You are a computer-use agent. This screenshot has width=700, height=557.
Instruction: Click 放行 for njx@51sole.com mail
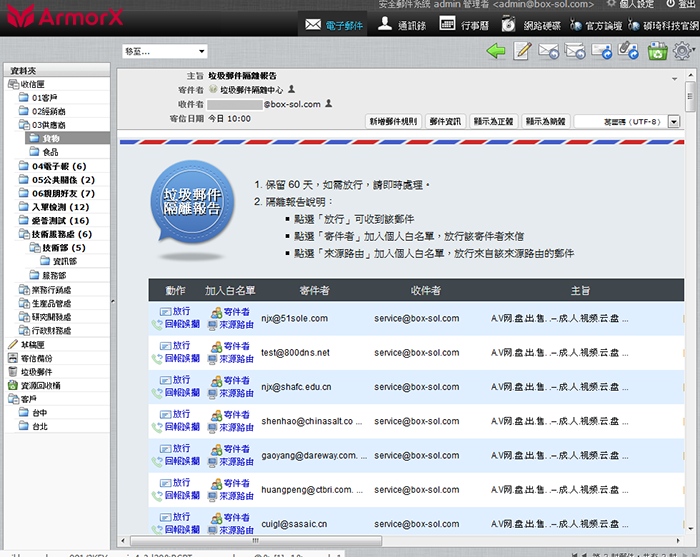point(180,312)
